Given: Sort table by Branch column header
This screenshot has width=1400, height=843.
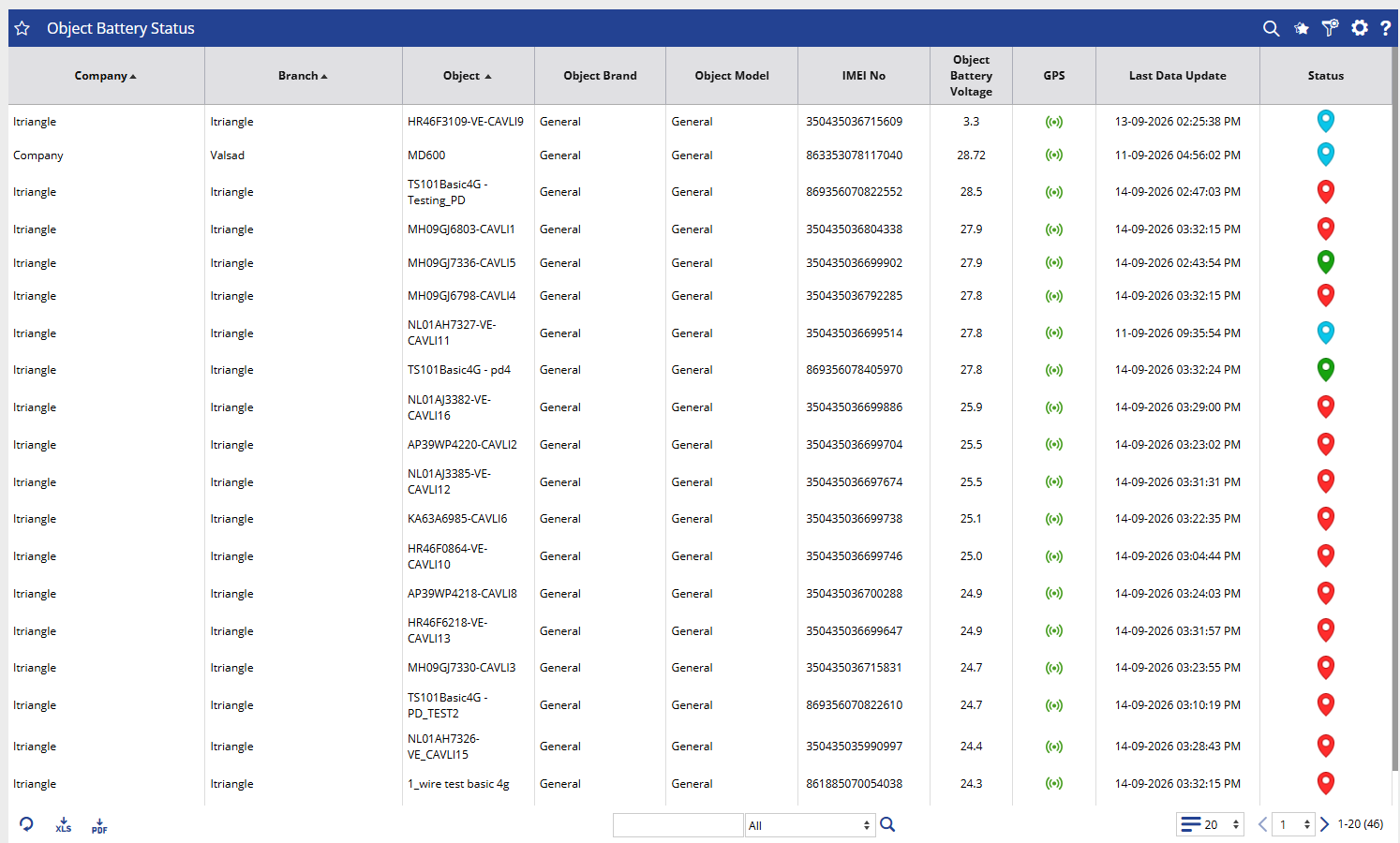Looking at the screenshot, I should (303, 76).
